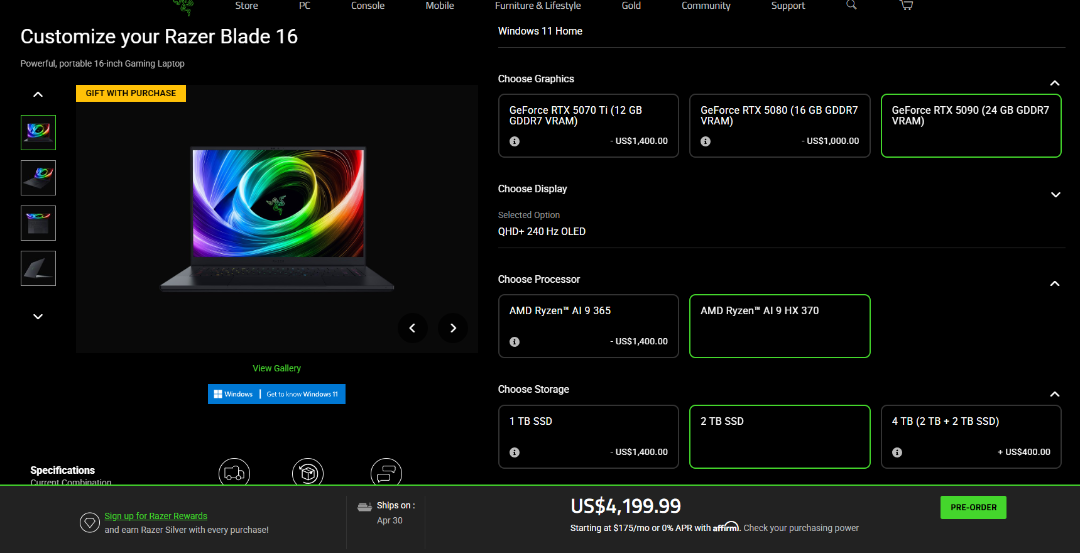The height and width of the screenshot is (553, 1080).
Task: Select GeForce RTX 5090 graphics option
Action: (971, 126)
